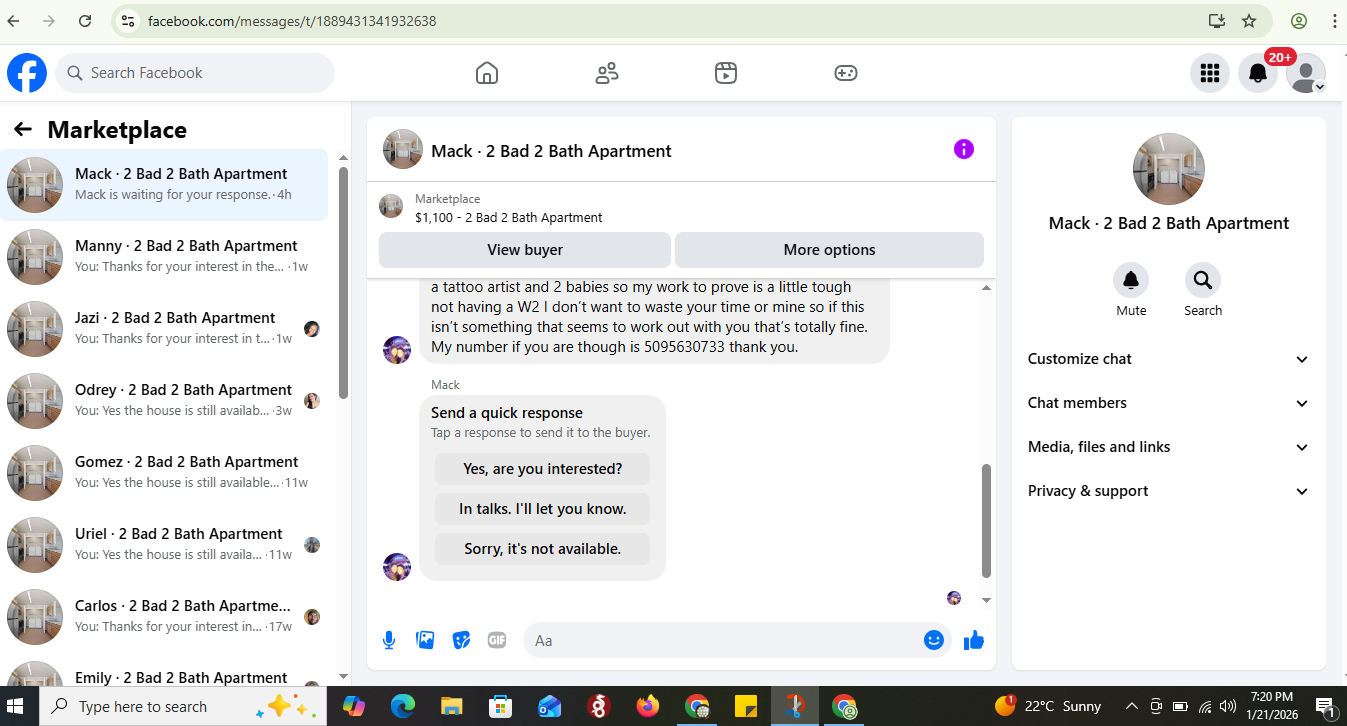
Task: Open File Explorer from the taskbar
Action: click(x=451, y=706)
